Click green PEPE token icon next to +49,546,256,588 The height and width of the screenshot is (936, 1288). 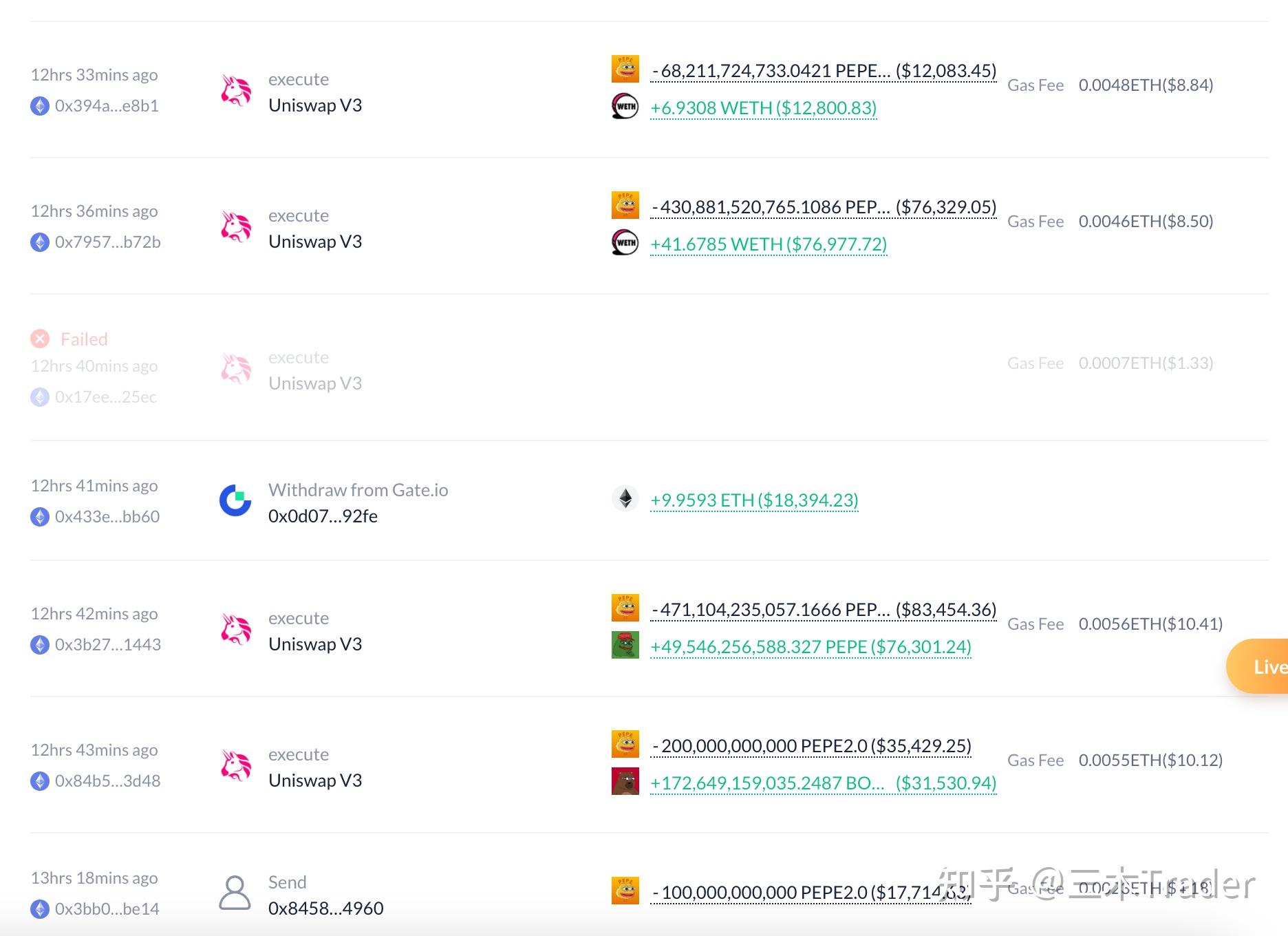(x=625, y=645)
